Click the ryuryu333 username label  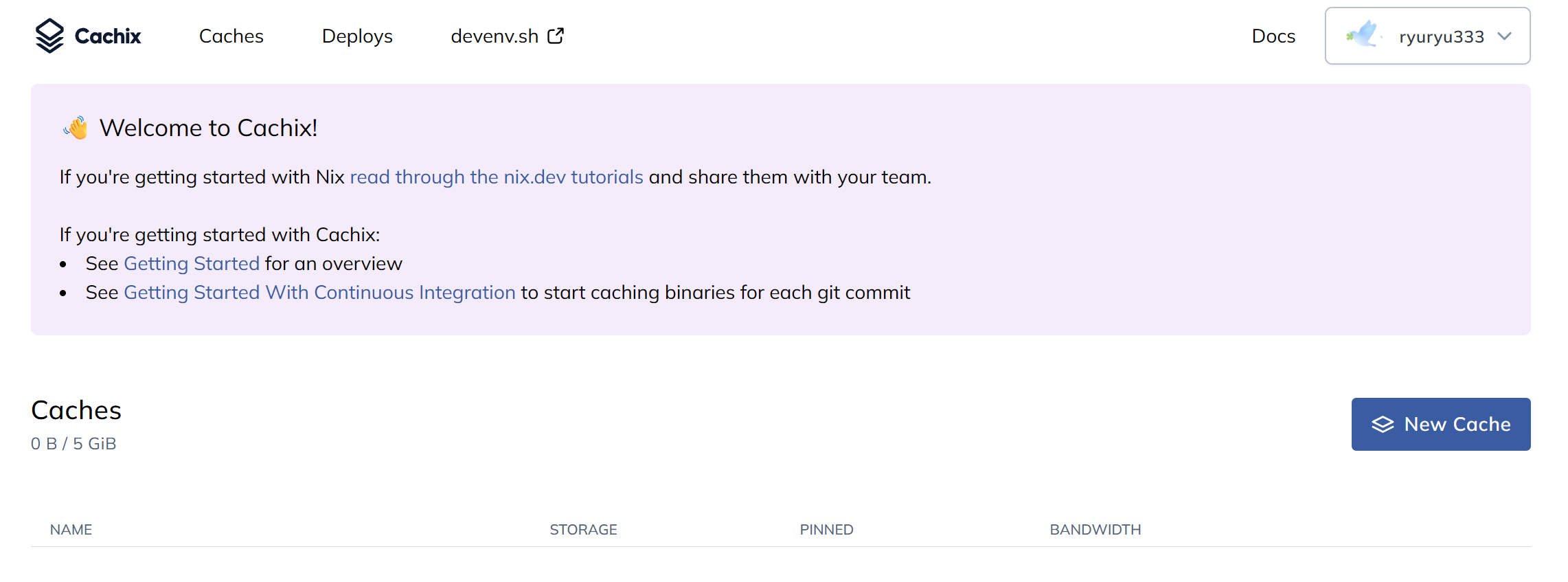click(x=1441, y=37)
